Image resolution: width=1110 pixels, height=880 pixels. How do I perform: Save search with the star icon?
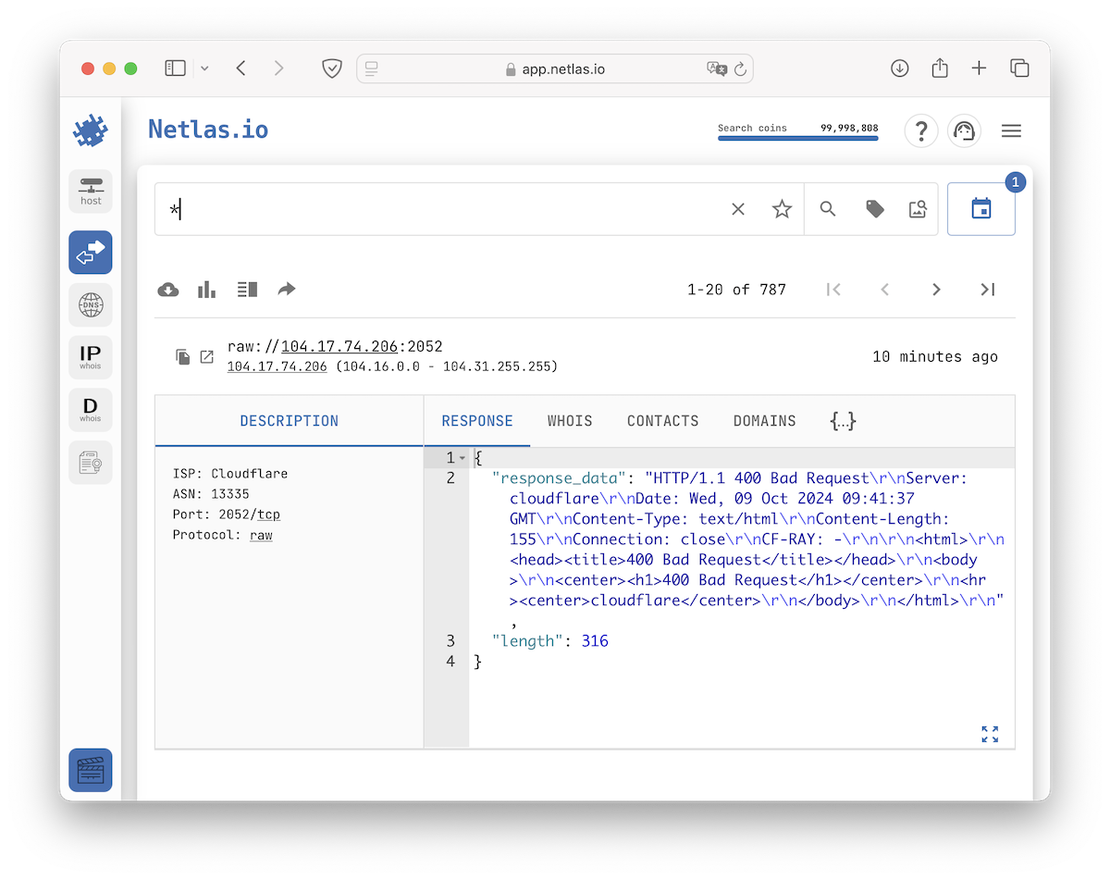pyautogui.click(x=782, y=209)
